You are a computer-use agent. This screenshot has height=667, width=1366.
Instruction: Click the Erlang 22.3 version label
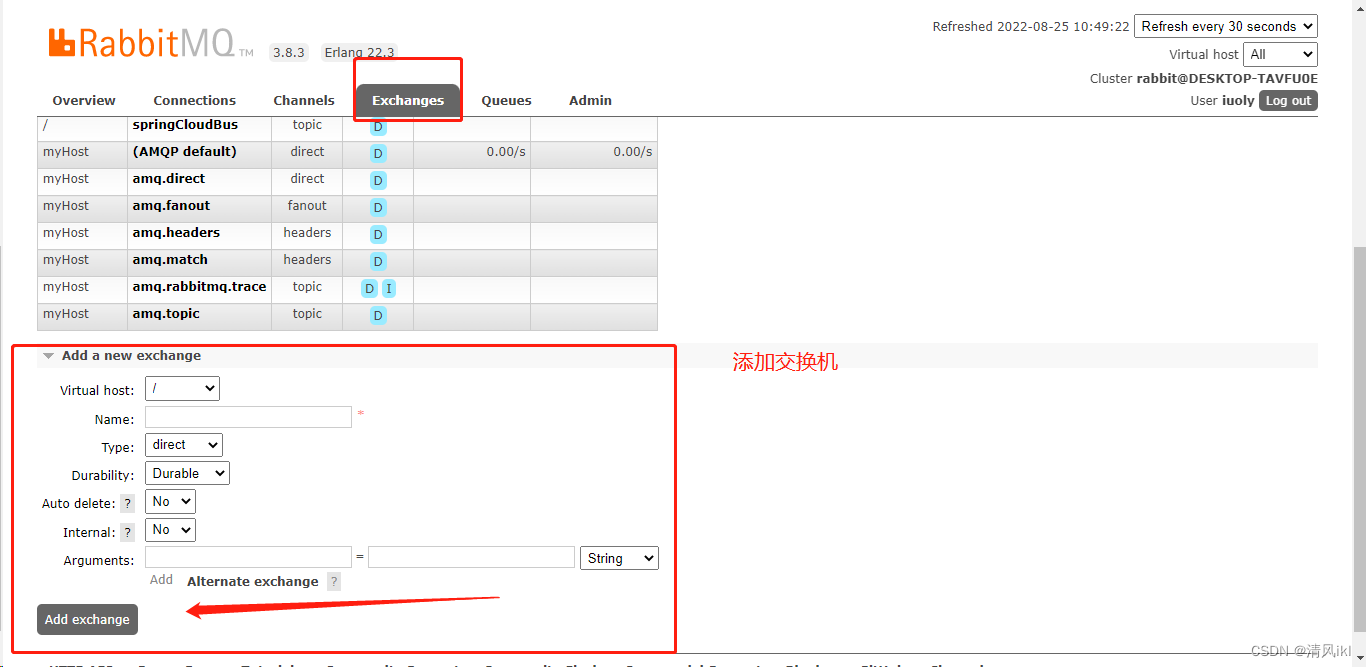pyautogui.click(x=359, y=52)
